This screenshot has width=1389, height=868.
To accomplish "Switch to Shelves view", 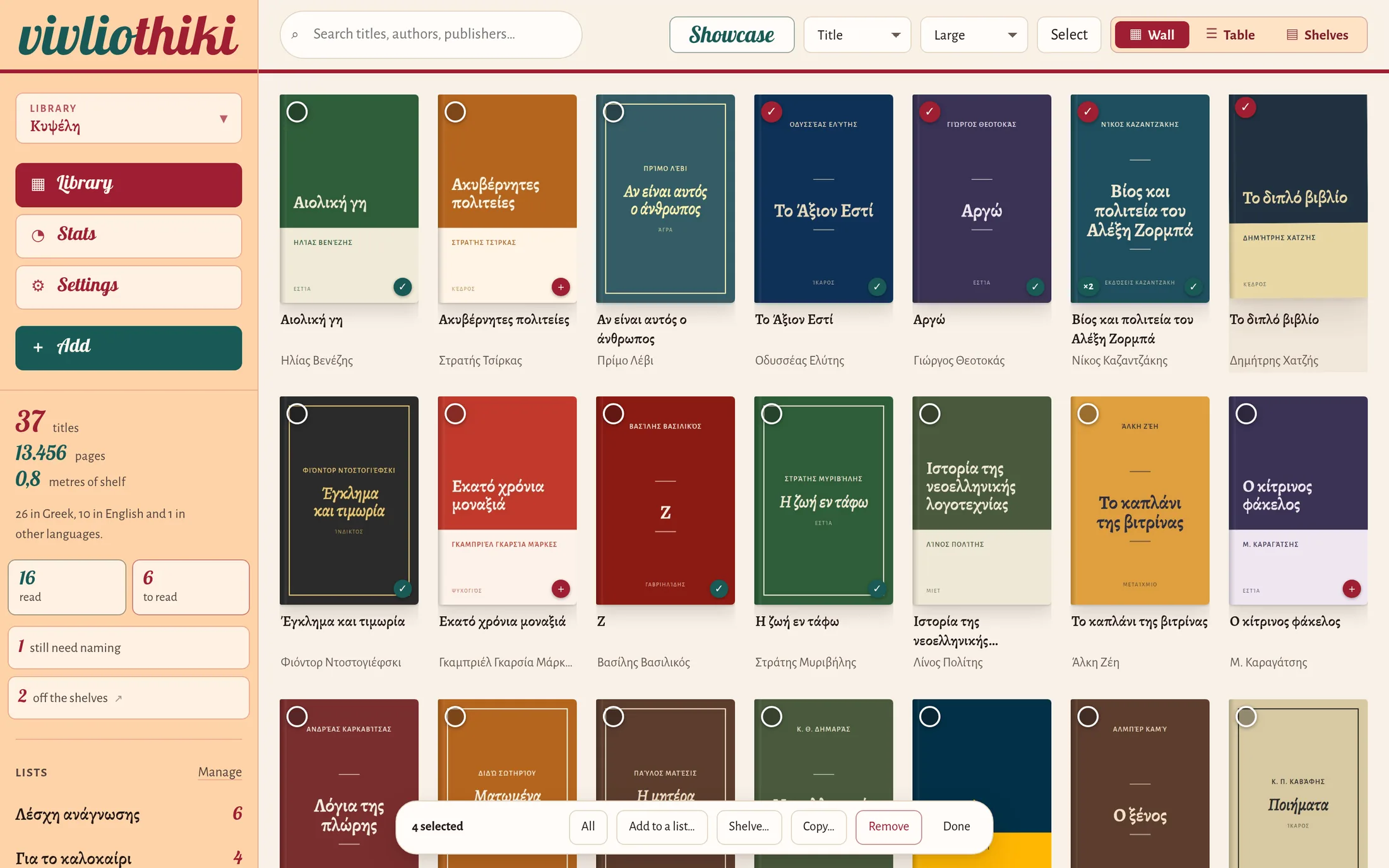I will (1317, 35).
